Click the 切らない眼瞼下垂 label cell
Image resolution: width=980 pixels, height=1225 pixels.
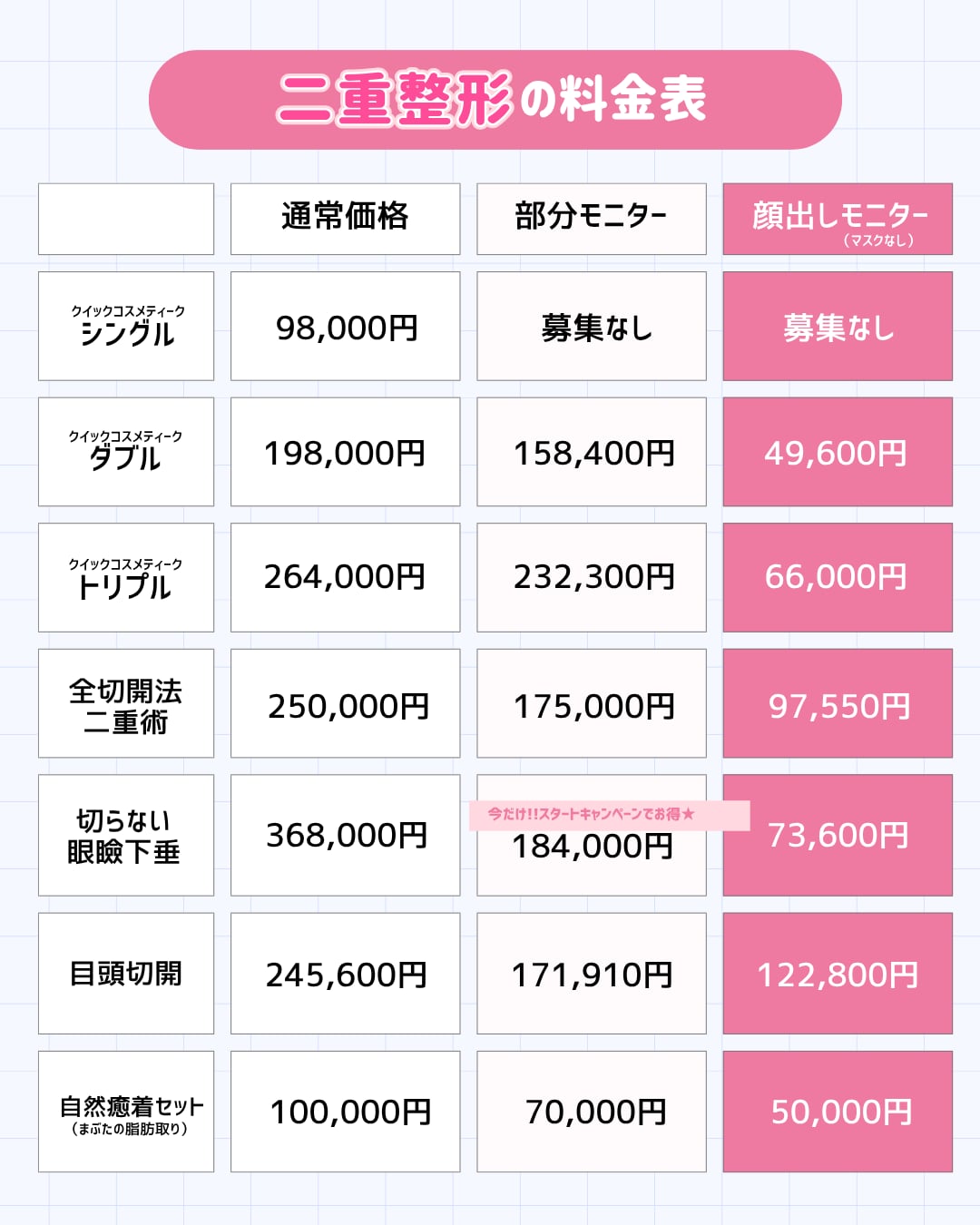[x=126, y=835]
